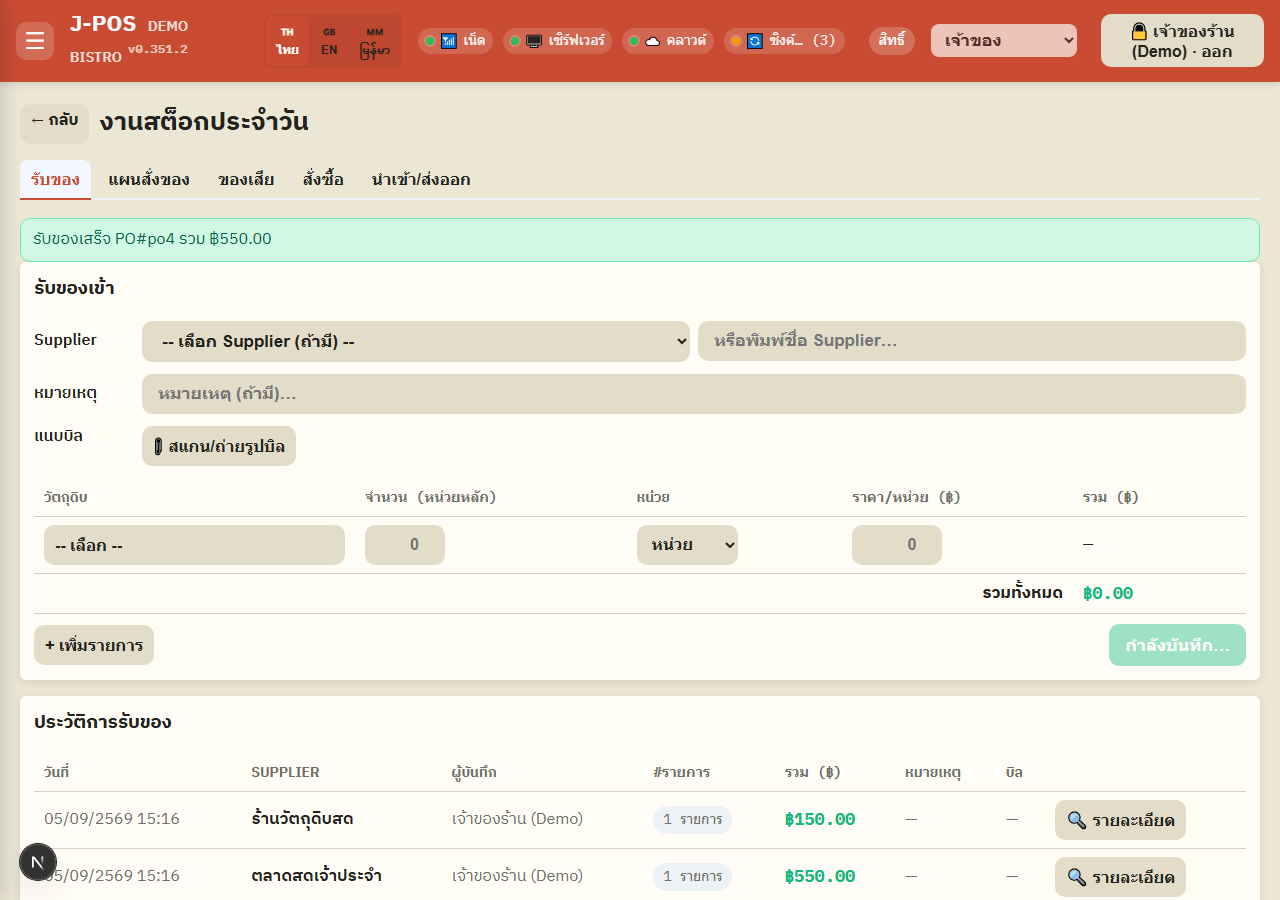Click the รับของเสร็จ PO#po4 success message

coord(640,240)
